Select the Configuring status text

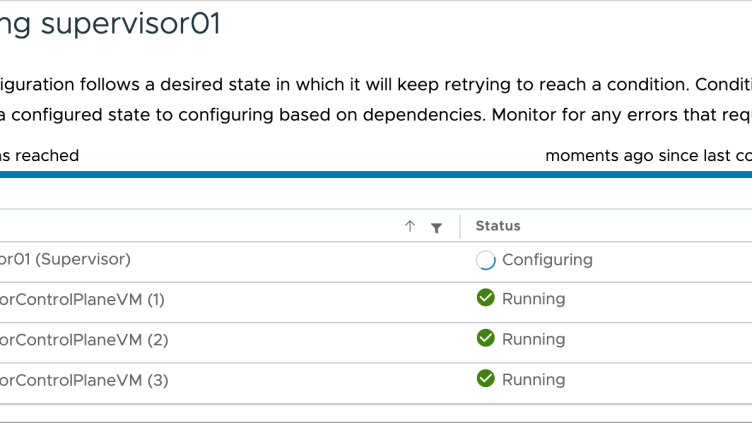coord(547,260)
